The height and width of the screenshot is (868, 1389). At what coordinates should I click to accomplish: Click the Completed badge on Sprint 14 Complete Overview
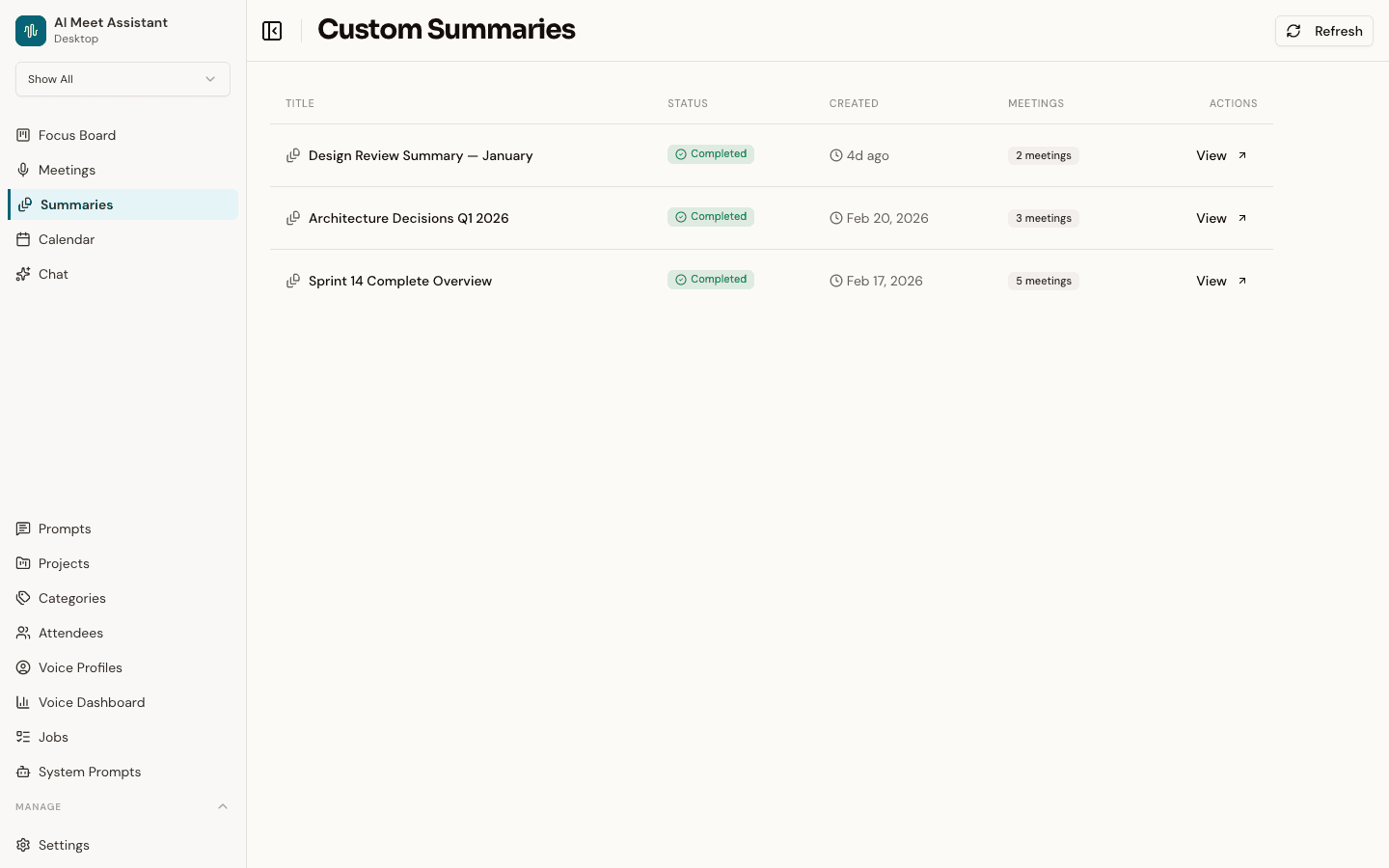(711, 280)
